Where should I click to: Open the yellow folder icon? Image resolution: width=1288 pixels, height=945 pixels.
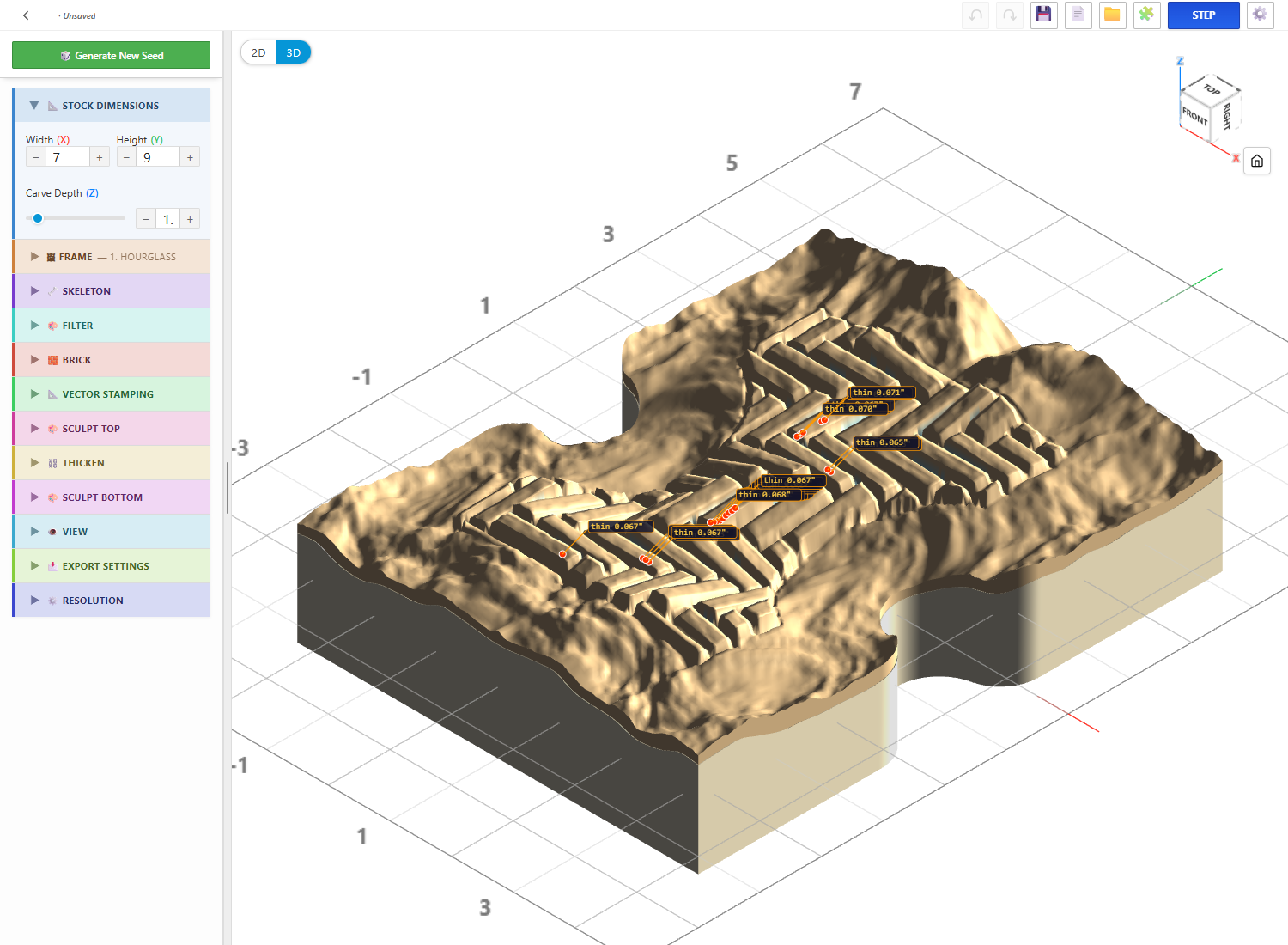tap(1112, 15)
